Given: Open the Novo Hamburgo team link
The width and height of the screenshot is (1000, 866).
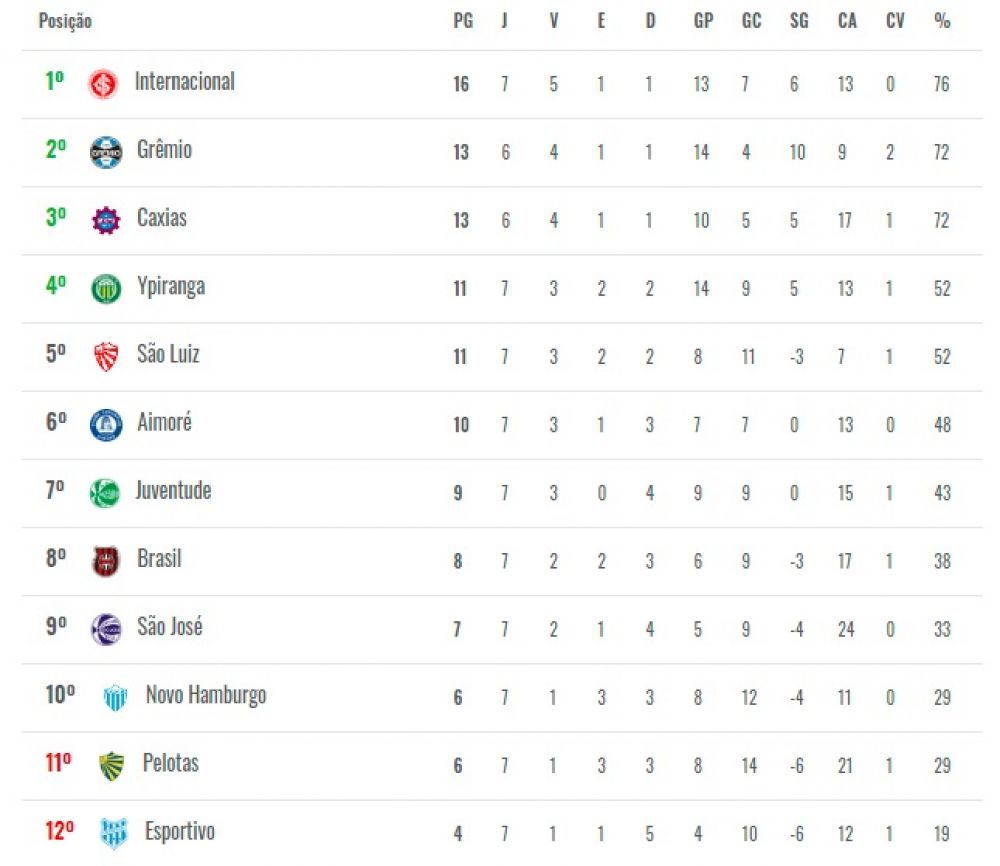Looking at the screenshot, I should (206, 695).
